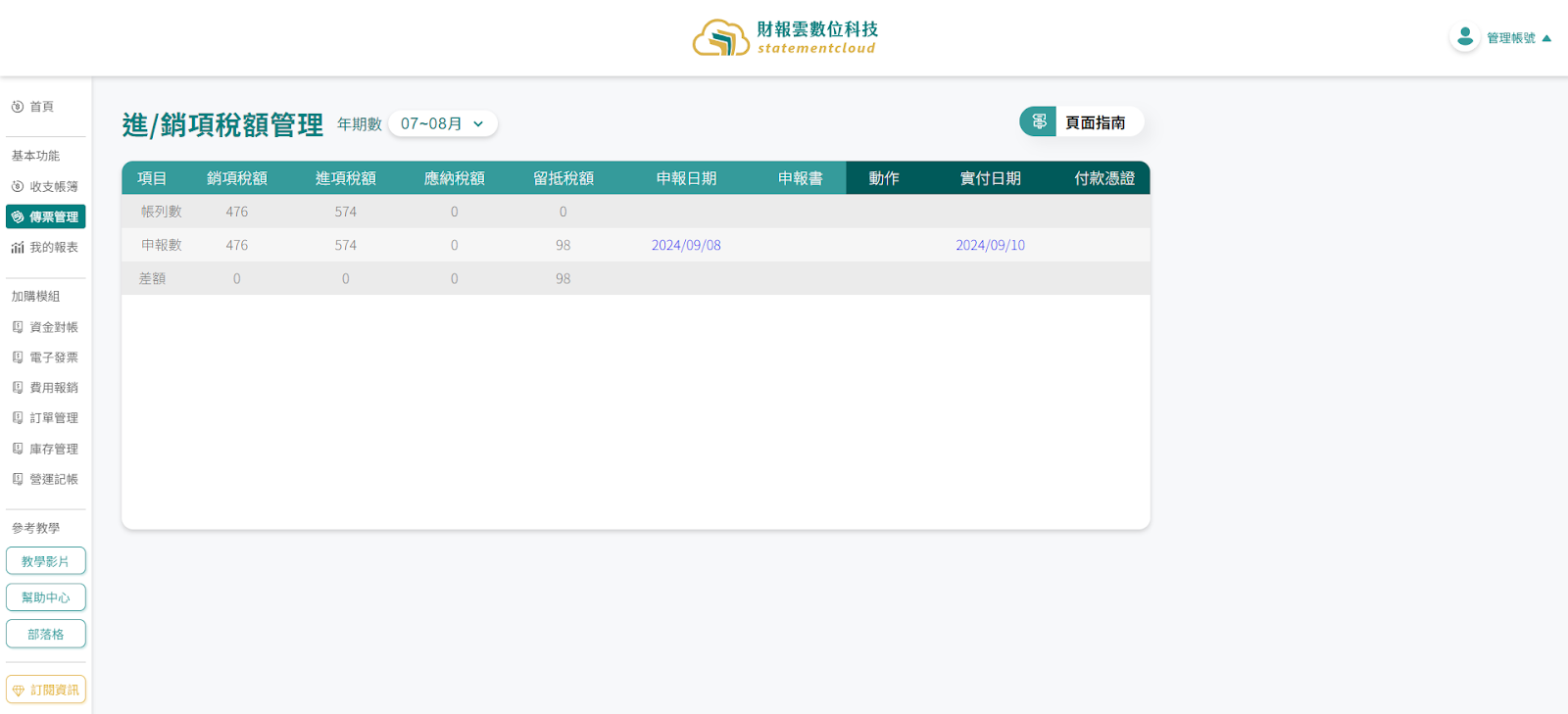This screenshot has width=1568, height=714.
Task: Click the statementcloud logo
Action: pos(785,37)
